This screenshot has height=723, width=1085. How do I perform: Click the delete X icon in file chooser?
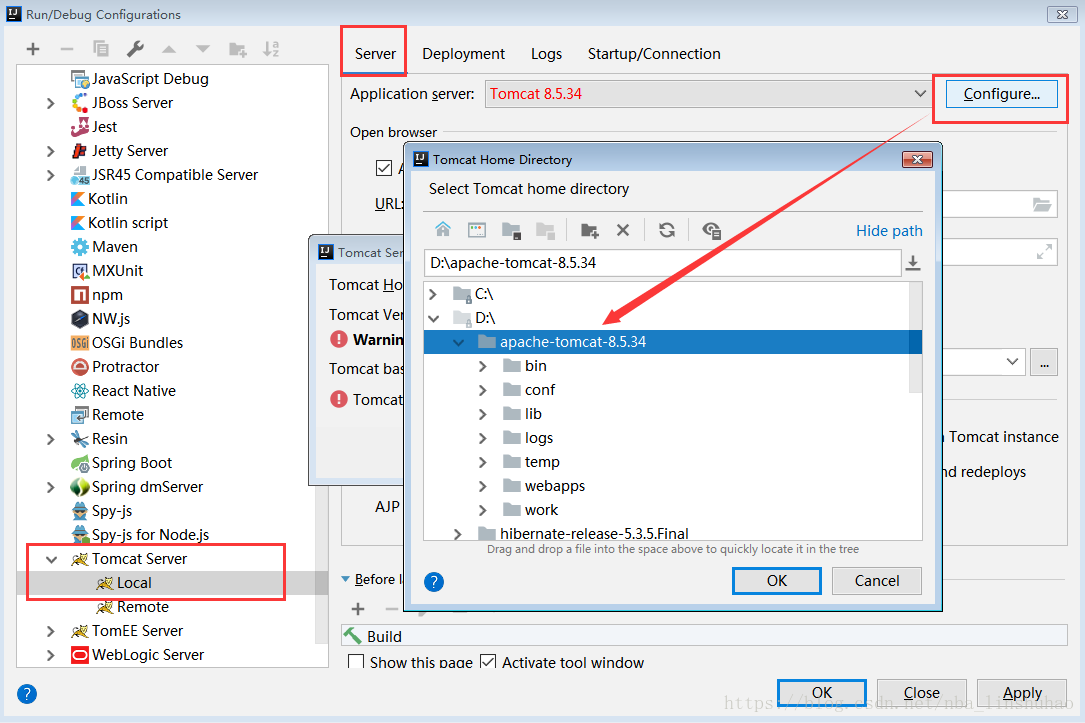point(623,230)
